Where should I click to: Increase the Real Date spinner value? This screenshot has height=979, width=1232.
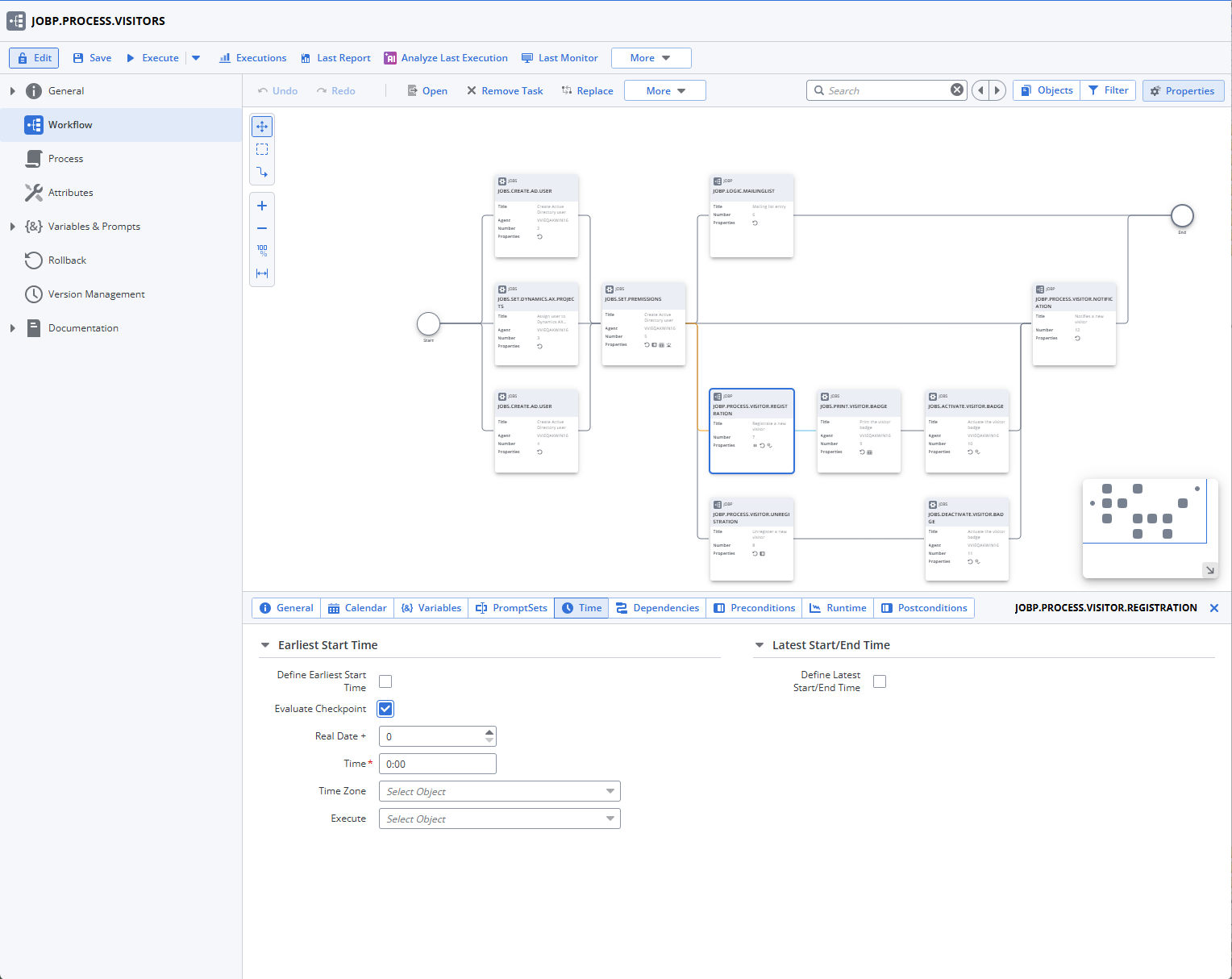(x=489, y=732)
